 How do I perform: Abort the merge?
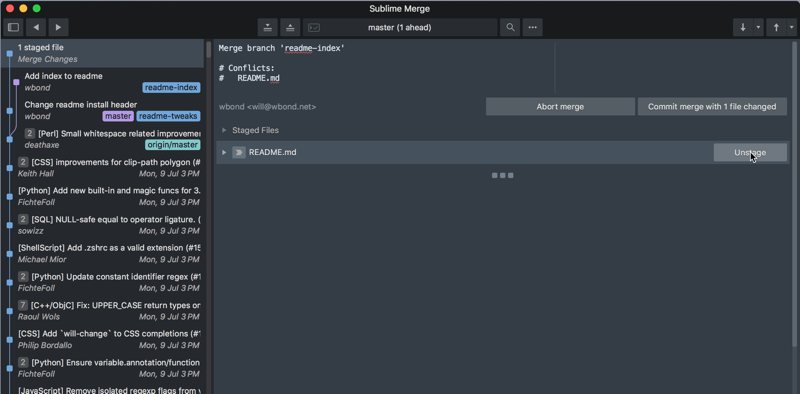click(x=560, y=107)
